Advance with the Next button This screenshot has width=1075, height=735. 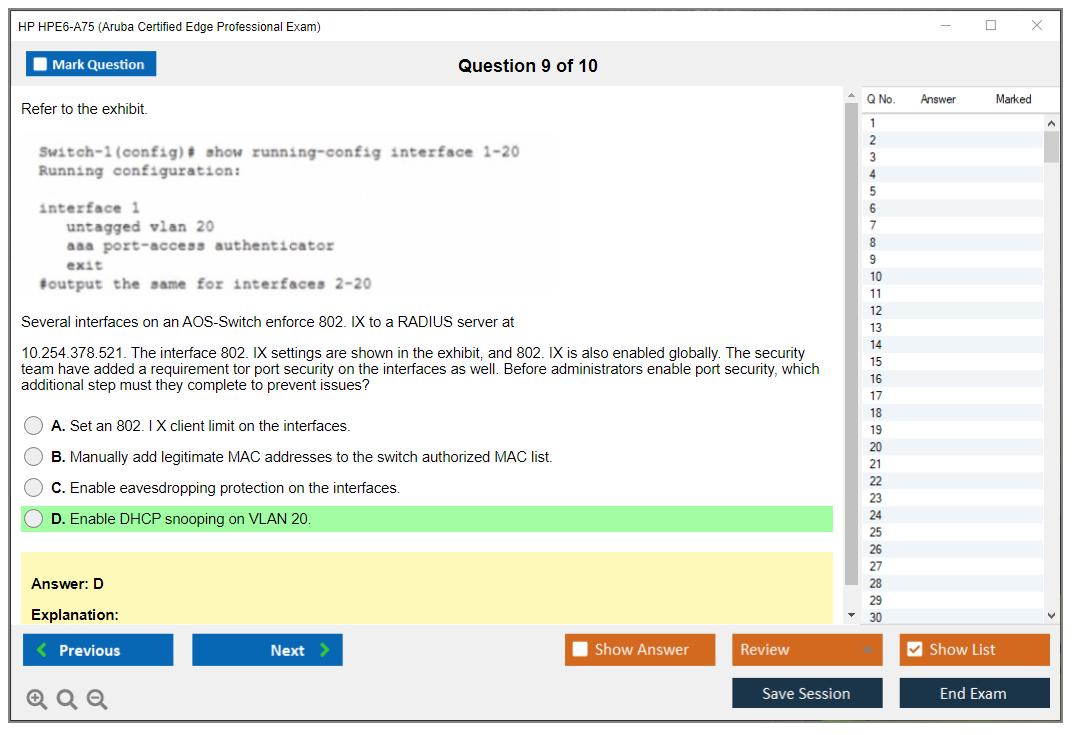coord(267,650)
